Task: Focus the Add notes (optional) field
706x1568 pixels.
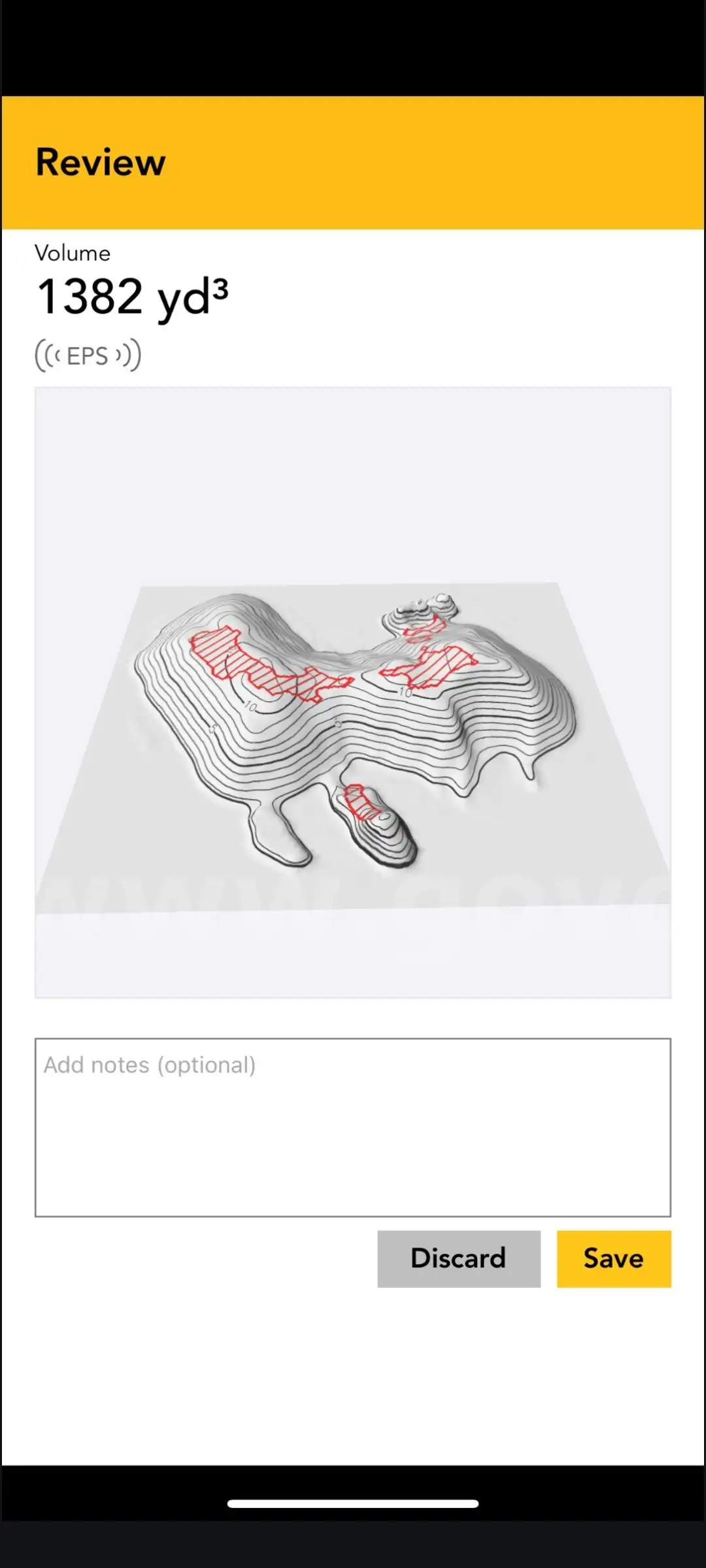Action: (x=353, y=1127)
